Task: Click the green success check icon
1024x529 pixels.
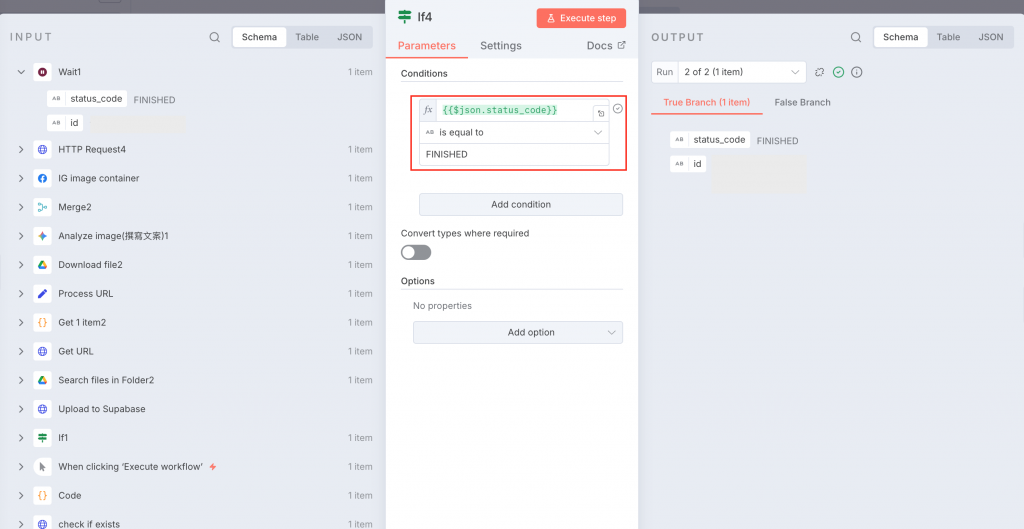Action: click(839, 72)
